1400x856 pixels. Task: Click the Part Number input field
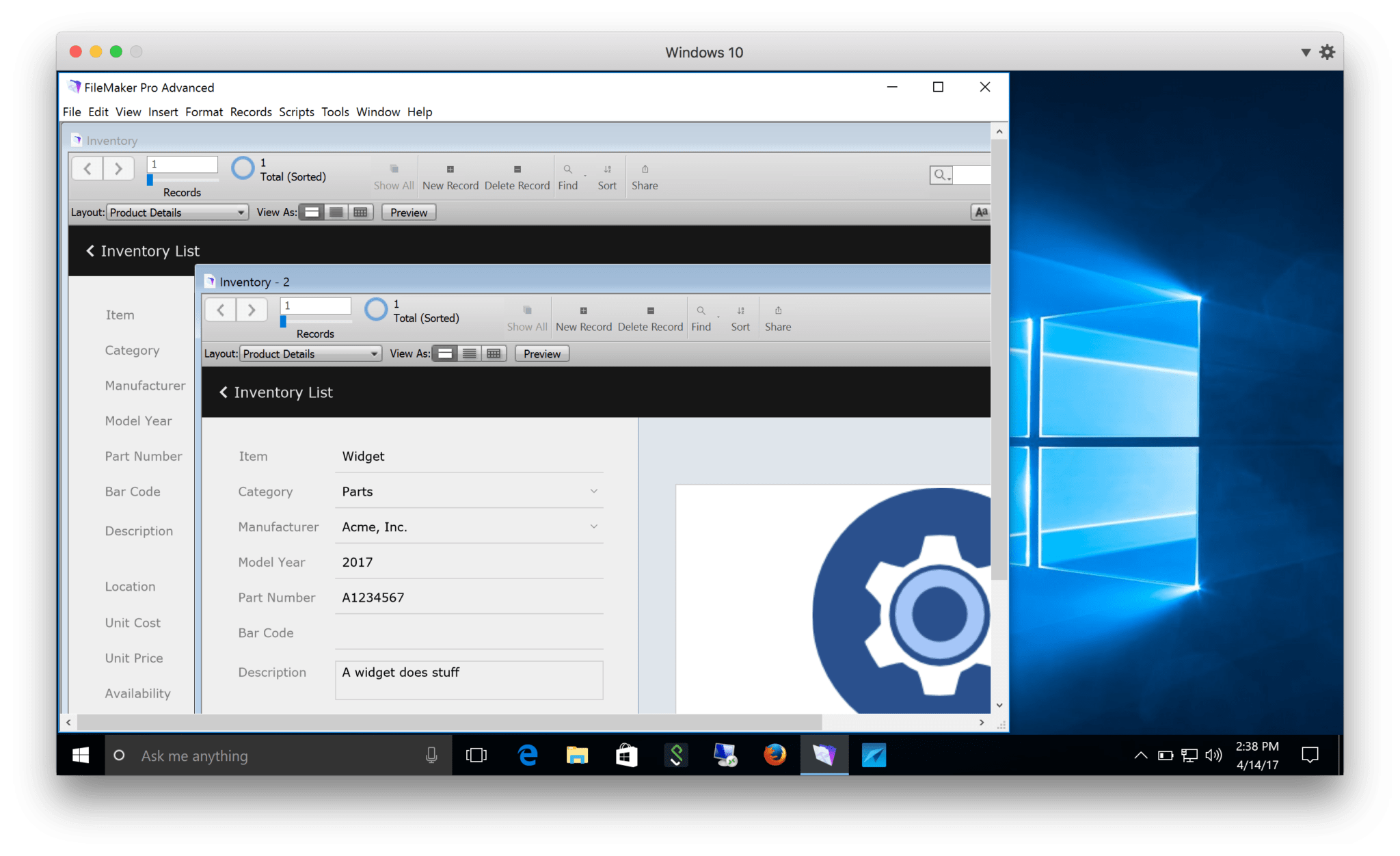click(x=472, y=596)
